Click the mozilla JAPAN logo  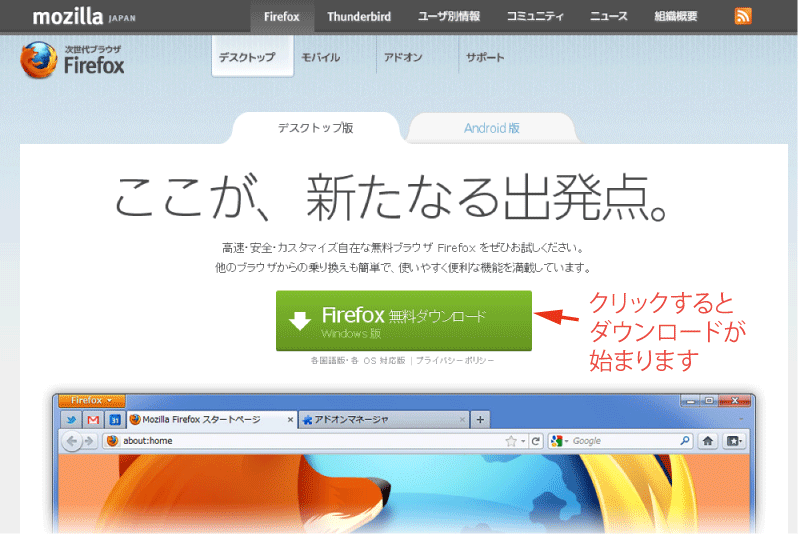(x=84, y=17)
